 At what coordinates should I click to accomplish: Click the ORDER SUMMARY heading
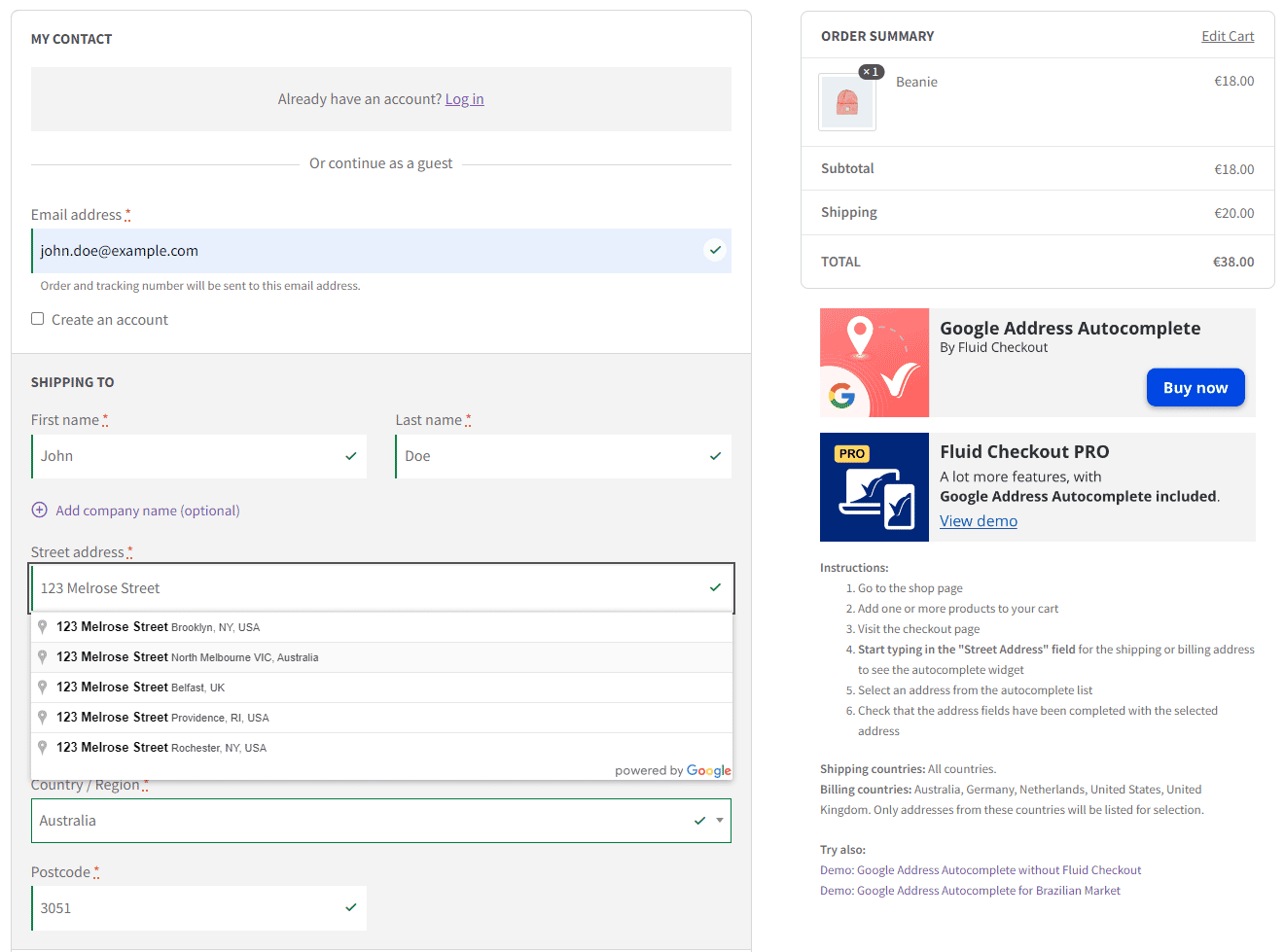pyautogui.click(x=877, y=36)
